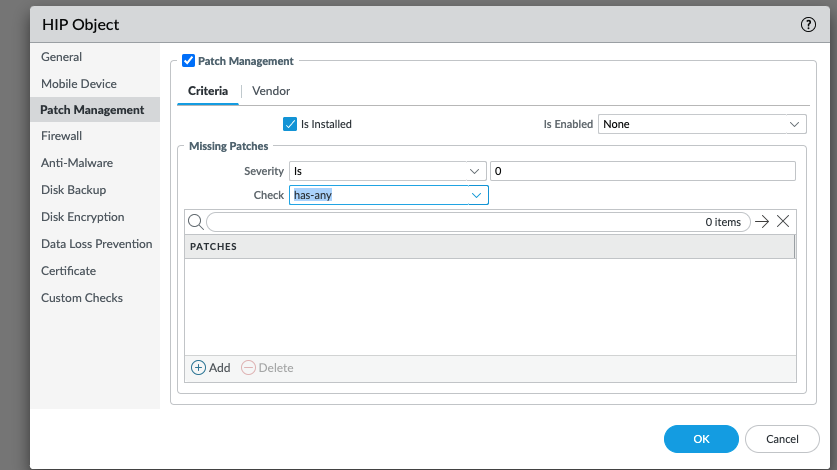Toggle the Patch Management checkbox
The width and height of the screenshot is (837, 470).
click(x=188, y=60)
